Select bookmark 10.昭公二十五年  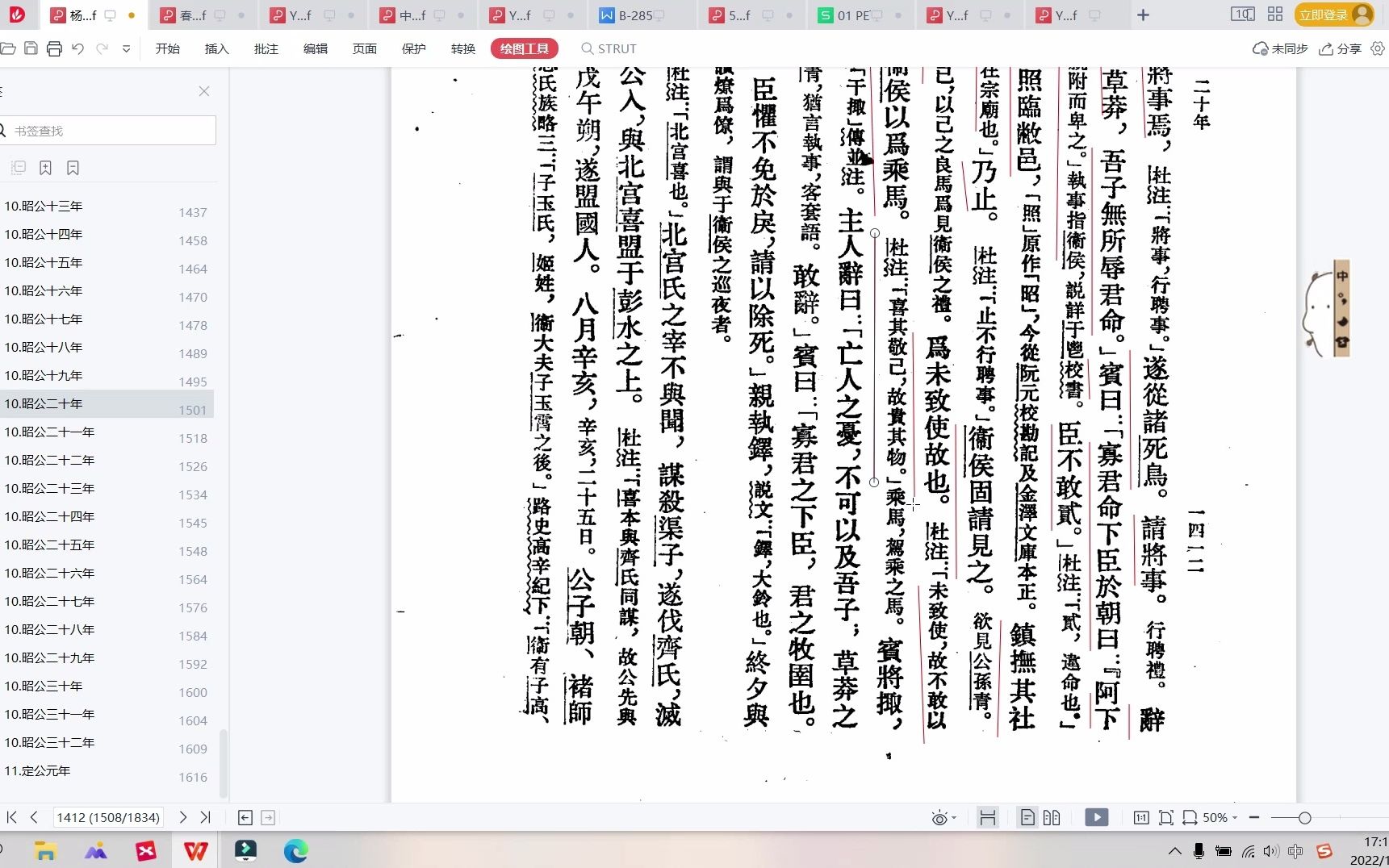click(49, 545)
